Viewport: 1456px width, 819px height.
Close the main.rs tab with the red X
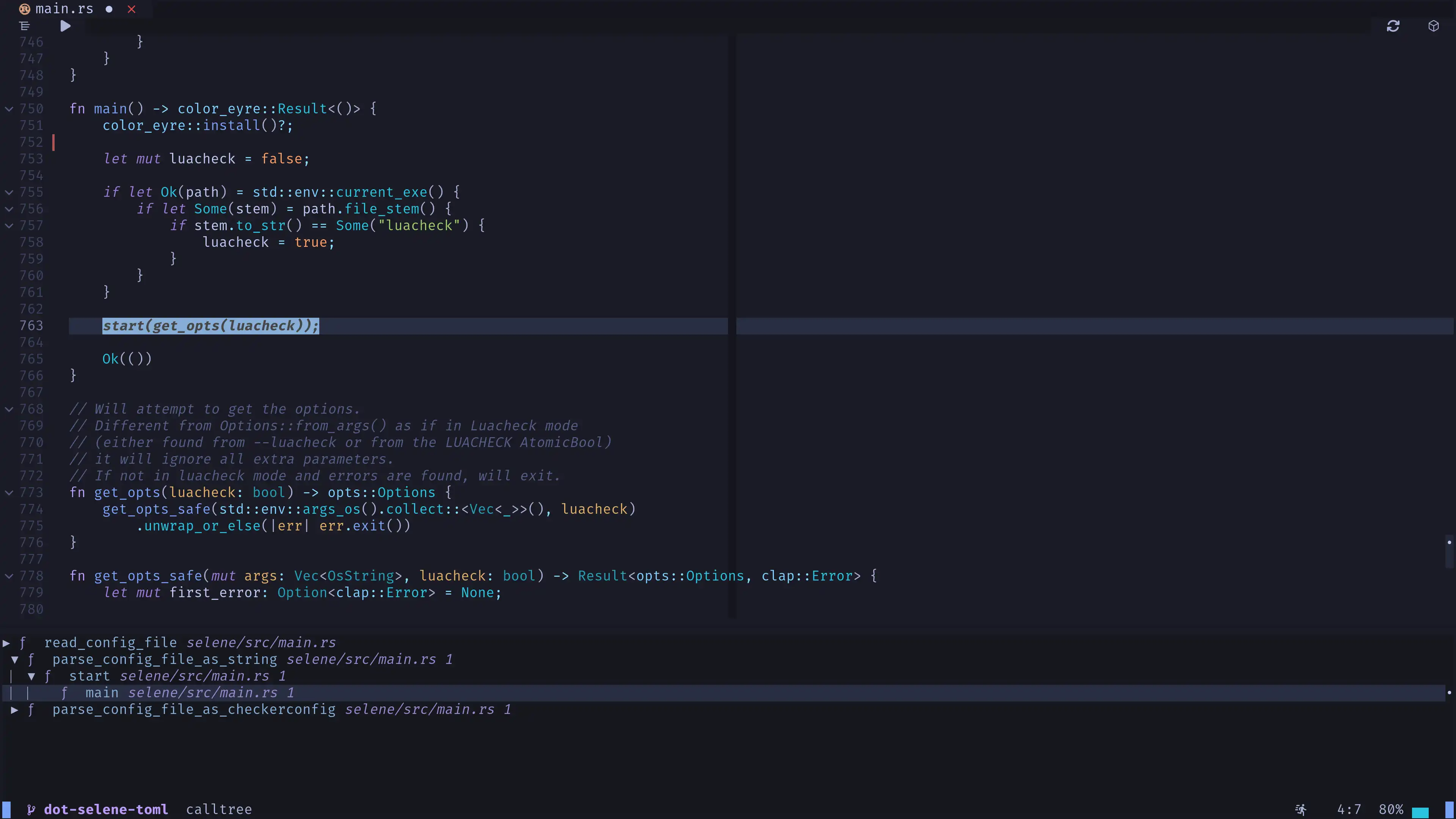(x=132, y=9)
